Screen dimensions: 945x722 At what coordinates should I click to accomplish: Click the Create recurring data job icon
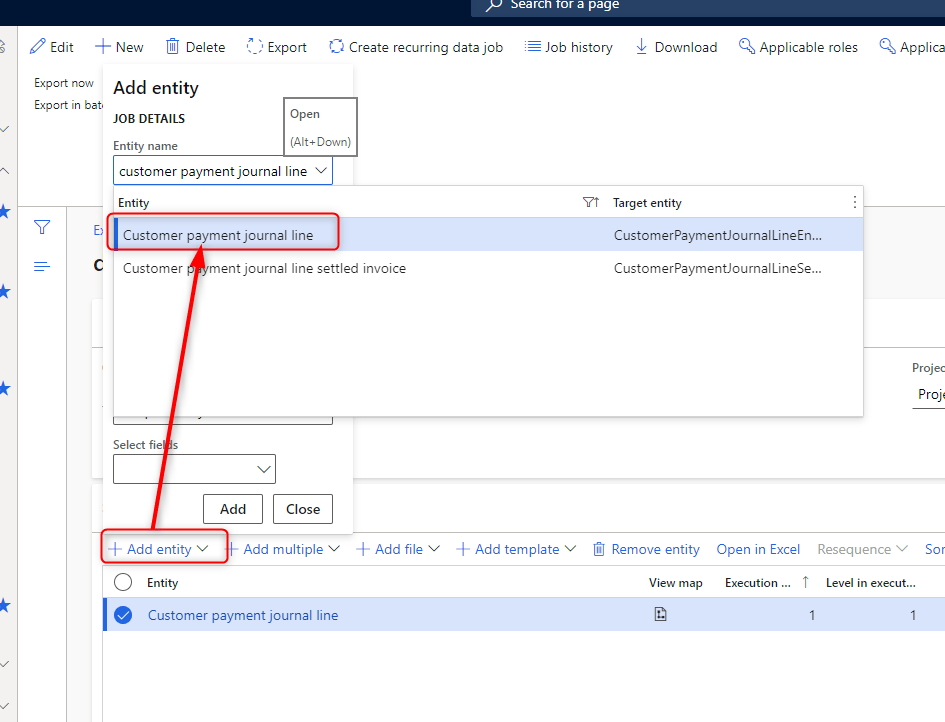point(336,47)
